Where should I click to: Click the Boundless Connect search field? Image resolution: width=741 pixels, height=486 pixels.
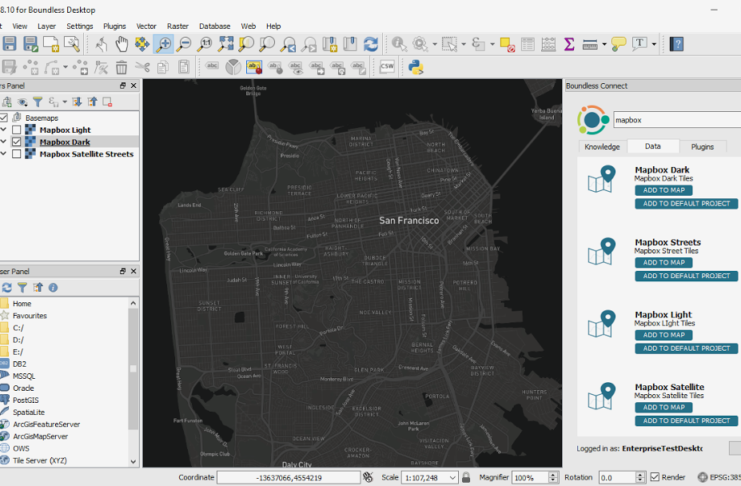point(677,120)
